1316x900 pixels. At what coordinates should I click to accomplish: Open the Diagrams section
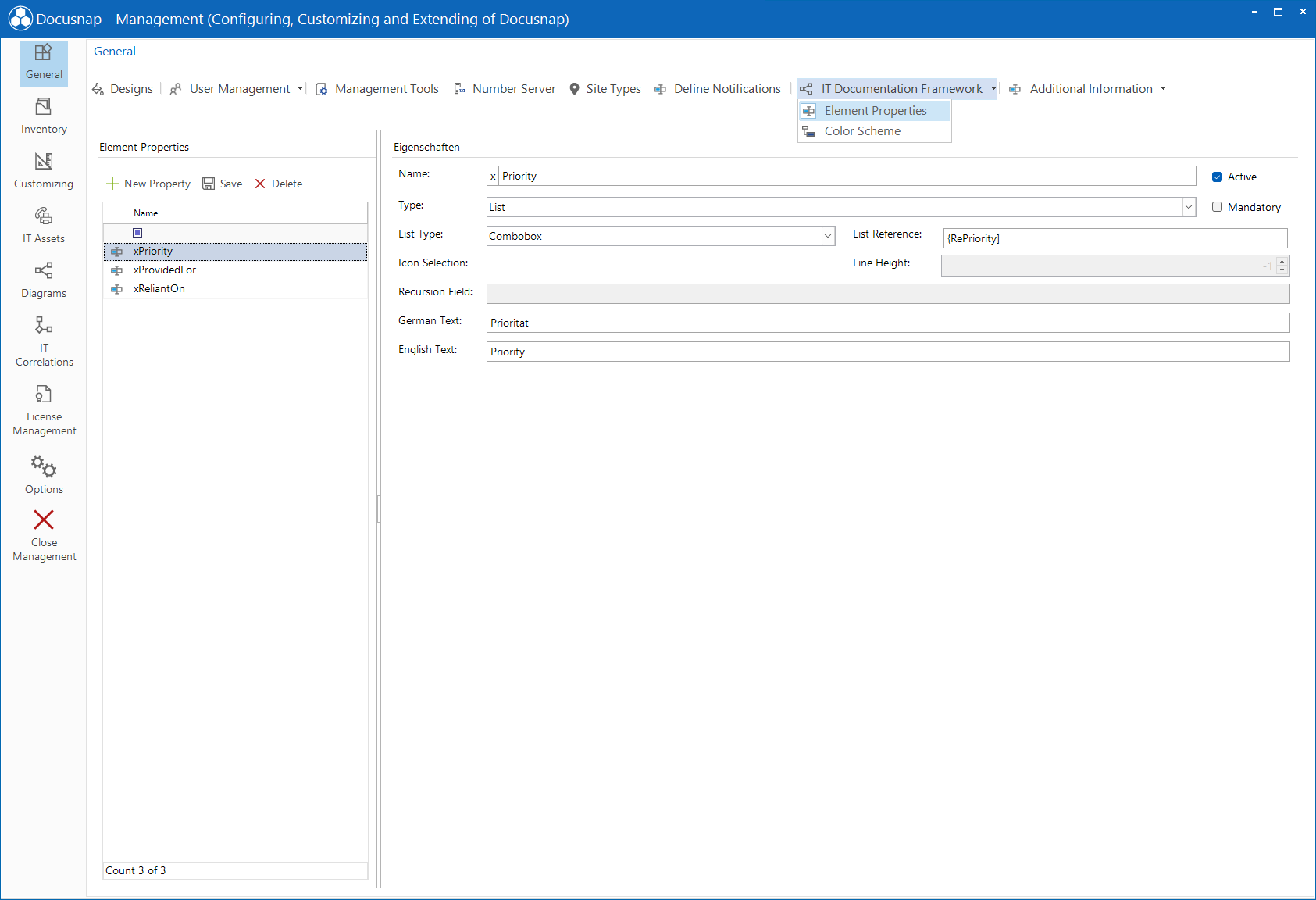click(44, 280)
